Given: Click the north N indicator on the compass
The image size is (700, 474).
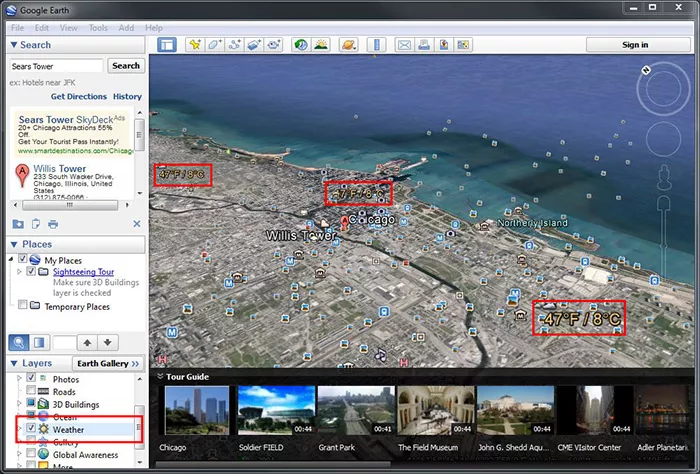Looking at the screenshot, I should (646, 70).
